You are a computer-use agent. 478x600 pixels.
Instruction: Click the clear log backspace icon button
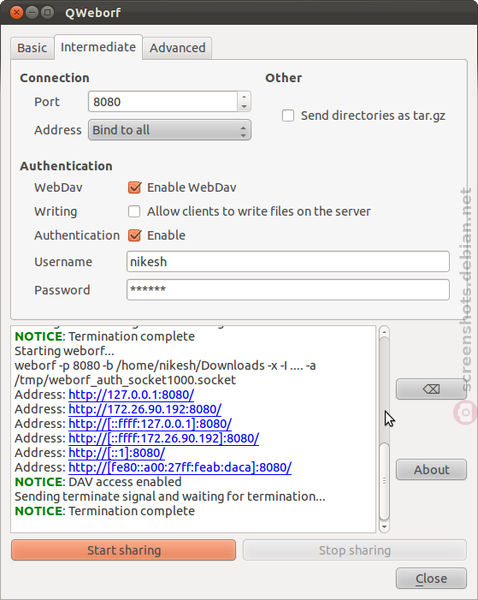pyautogui.click(x=431, y=389)
